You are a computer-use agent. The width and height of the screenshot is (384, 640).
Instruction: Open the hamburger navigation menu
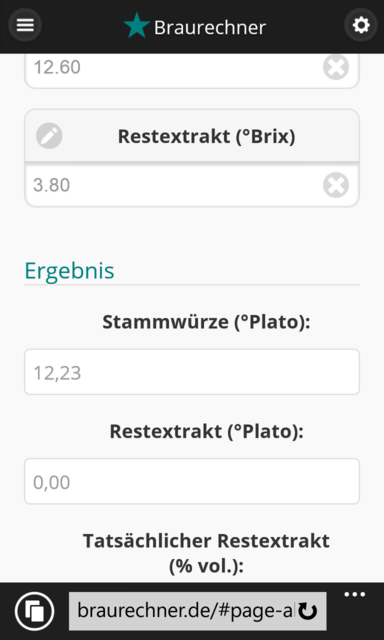tap(25, 25)
